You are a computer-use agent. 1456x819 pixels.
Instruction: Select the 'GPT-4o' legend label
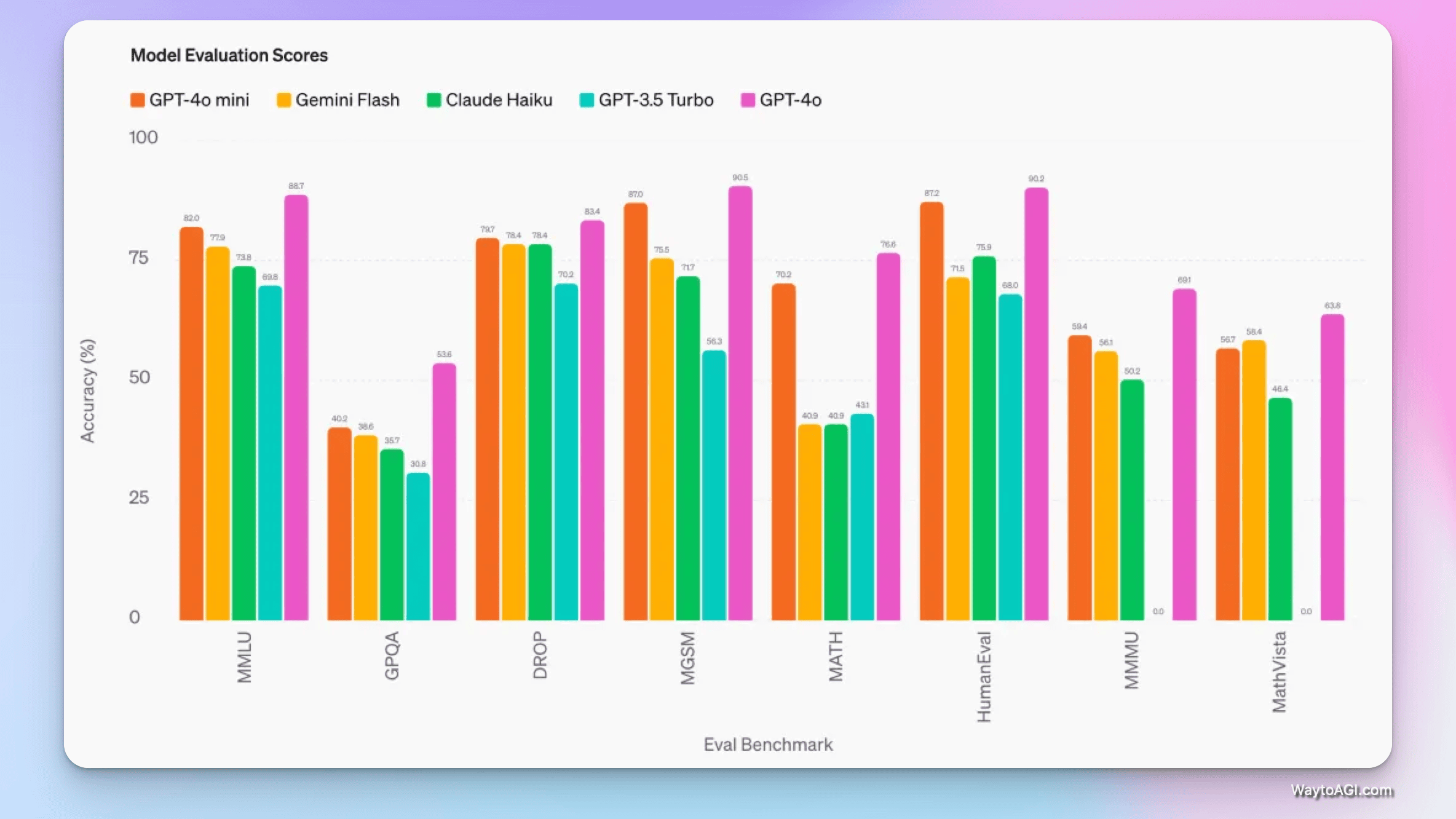point(791,100)
